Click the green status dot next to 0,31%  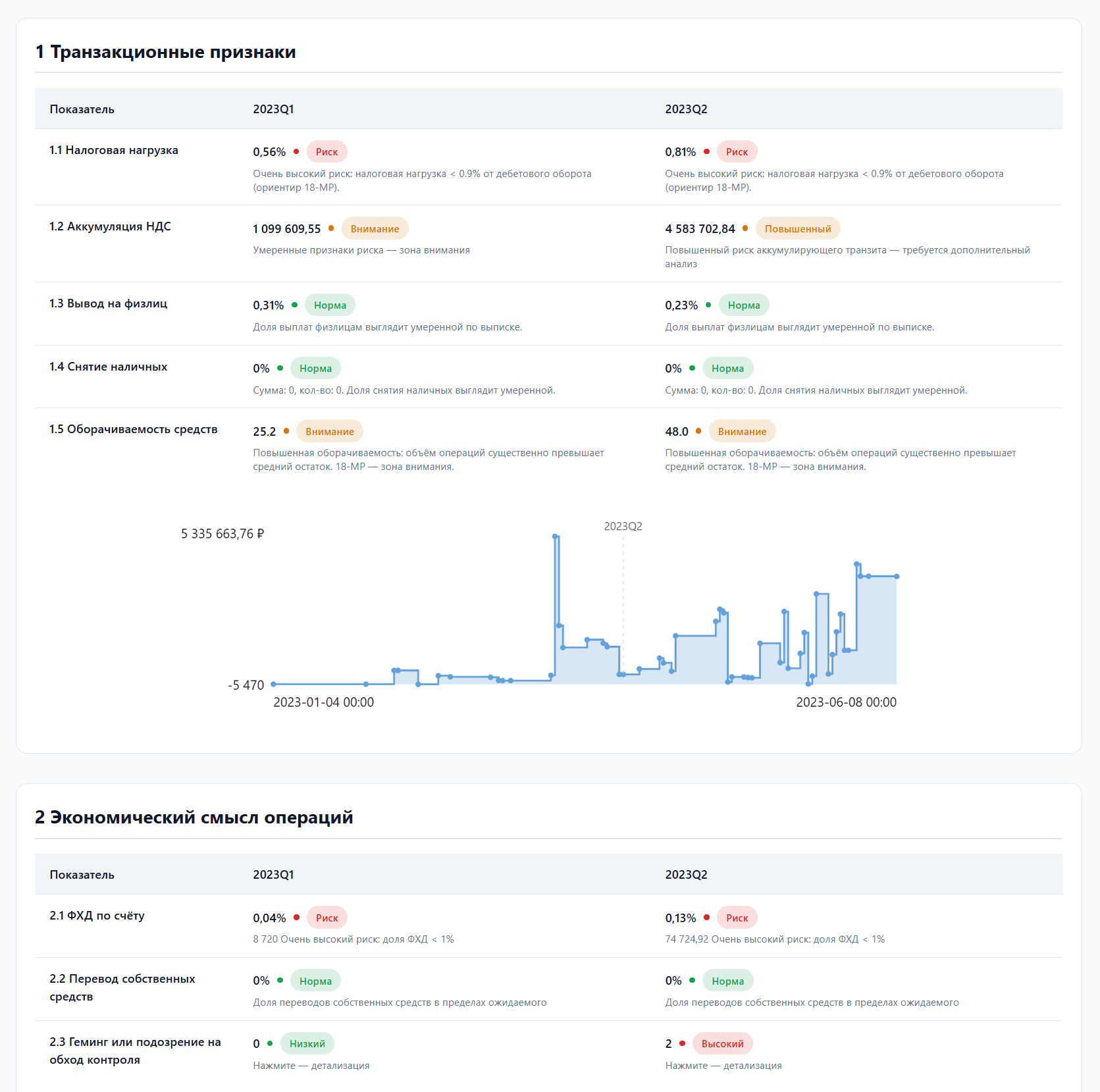[x=294, y=305]
